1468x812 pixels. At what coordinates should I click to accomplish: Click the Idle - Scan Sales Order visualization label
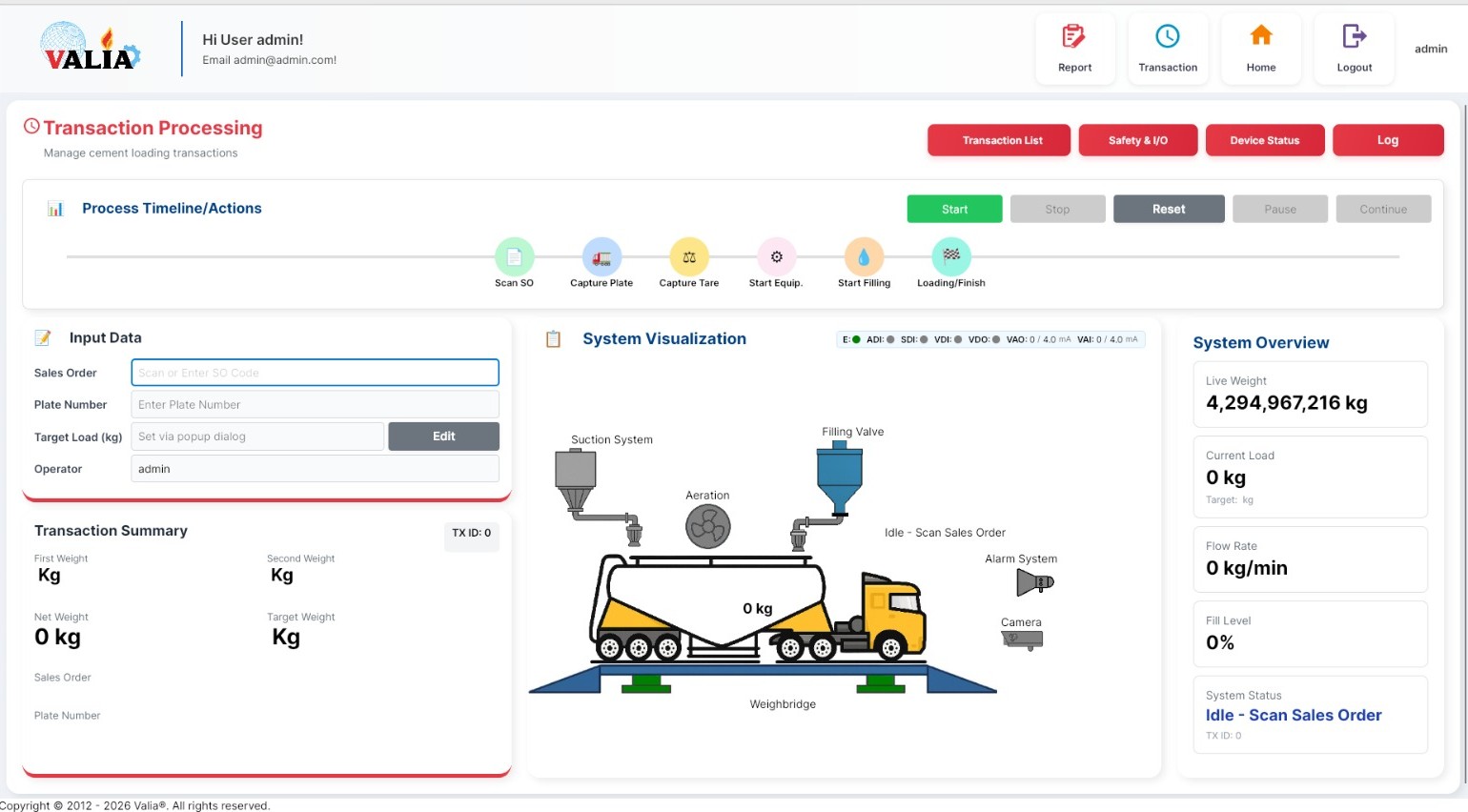[945, 533]
